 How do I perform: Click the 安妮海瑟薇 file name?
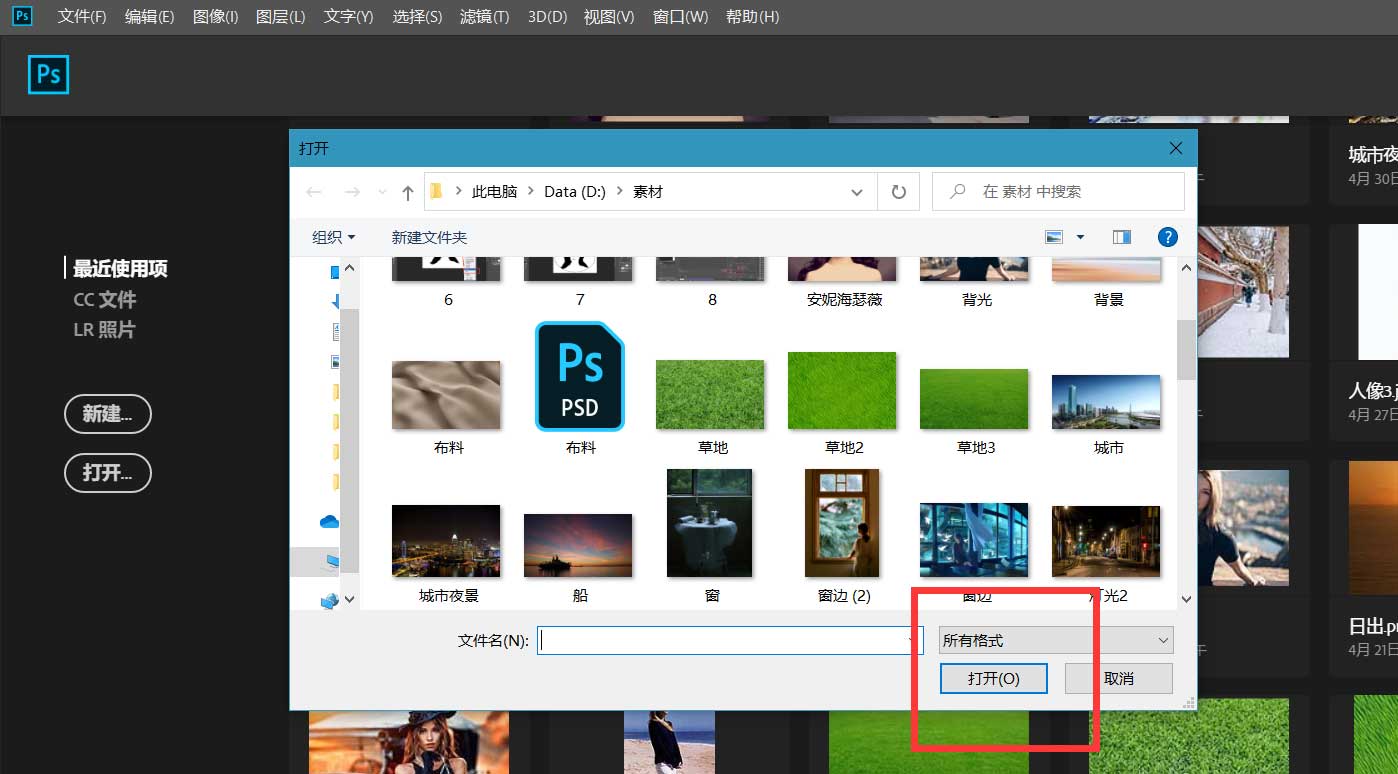[x=844, y=299]
